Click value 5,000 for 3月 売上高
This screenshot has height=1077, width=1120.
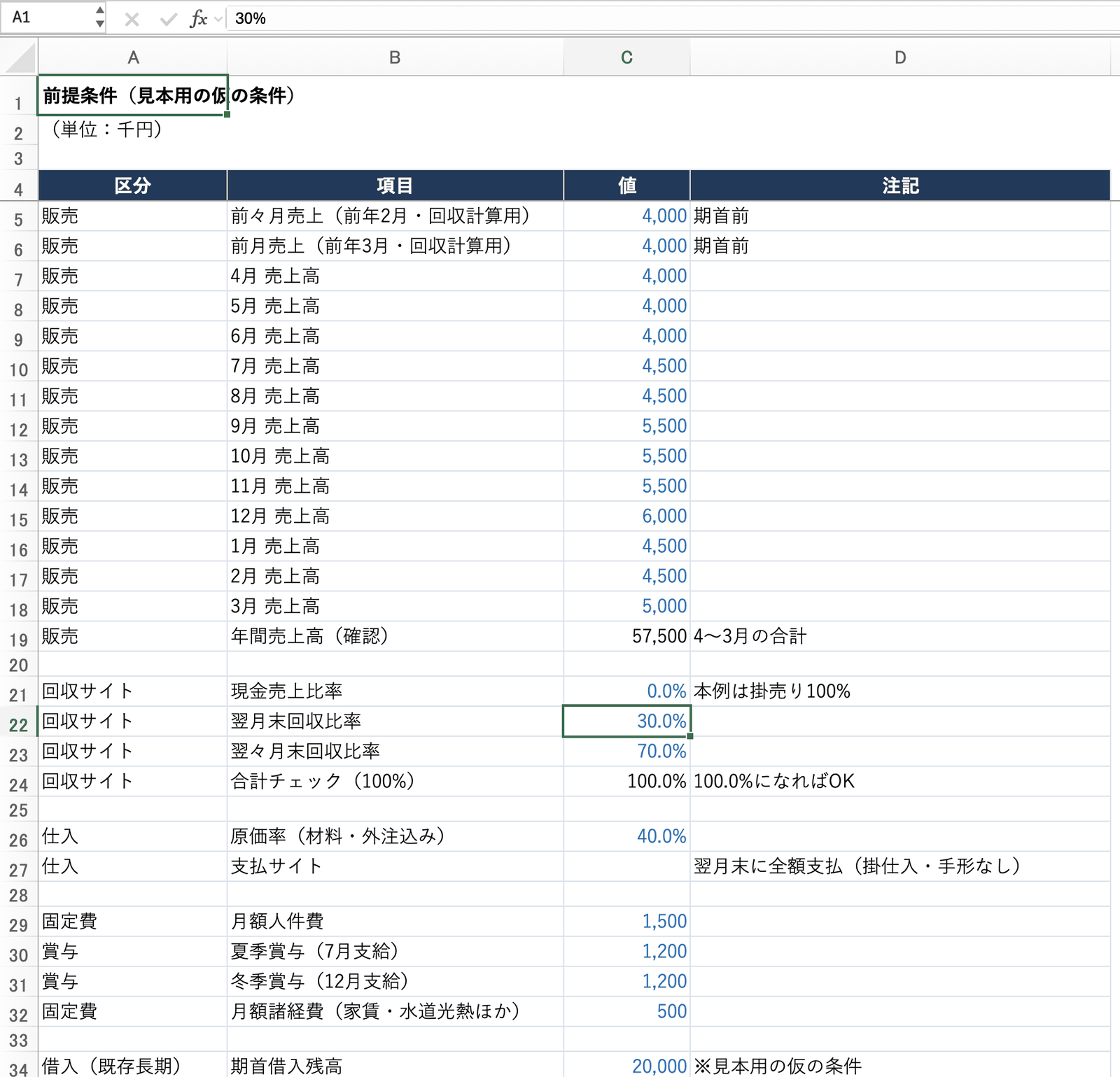point(626,606)
